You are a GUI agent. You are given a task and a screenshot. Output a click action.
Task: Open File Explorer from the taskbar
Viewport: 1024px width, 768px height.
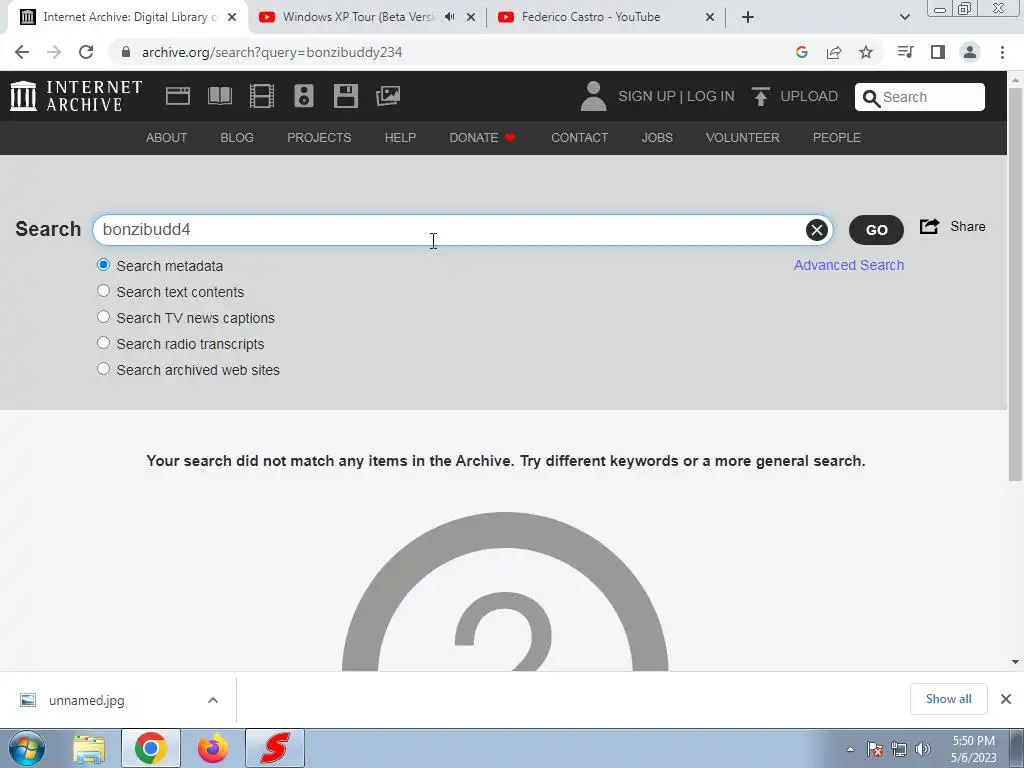tap(89, 748)
